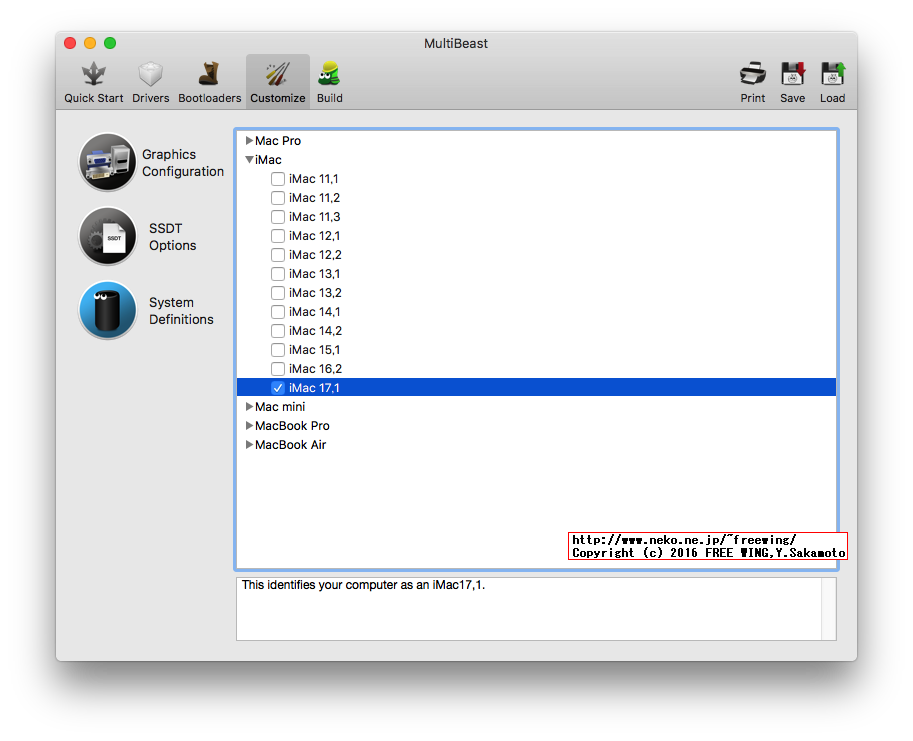Viewport: 913px width, 741px height.
Task: Select the iMac 12,1 row text
Action: [x=314, y=236]
